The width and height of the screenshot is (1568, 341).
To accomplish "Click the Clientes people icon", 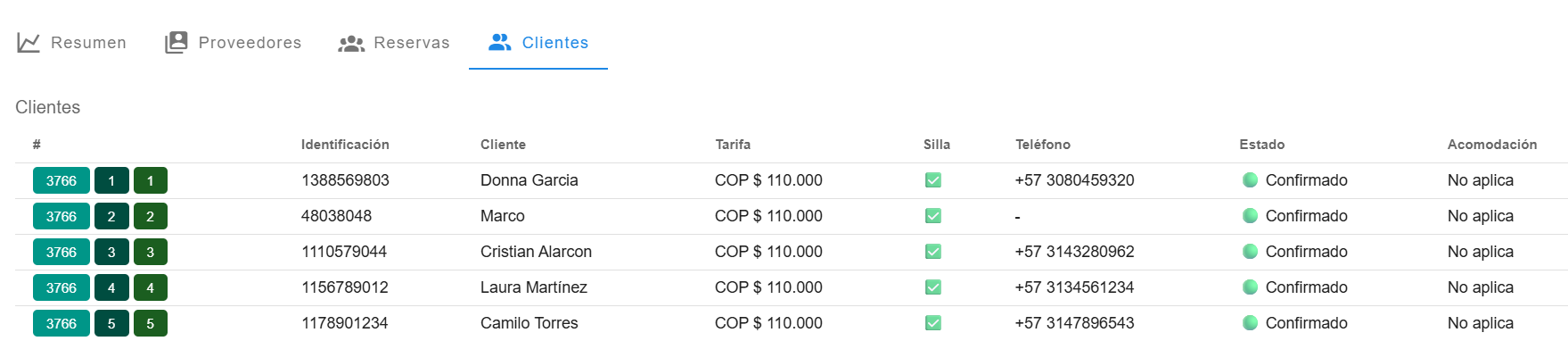I will coord(500,42).
